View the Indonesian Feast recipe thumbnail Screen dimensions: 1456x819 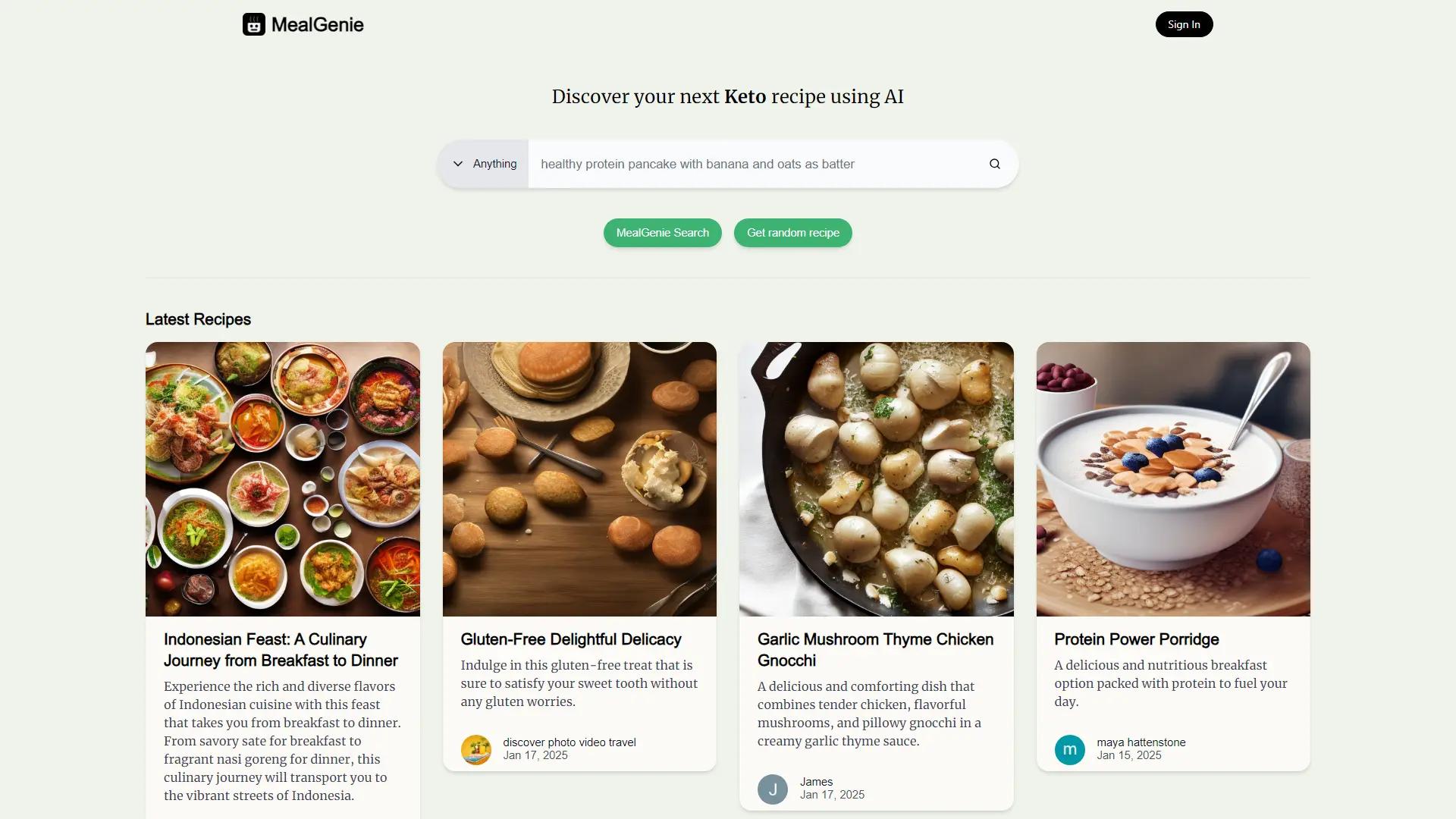tap(282, 478)
